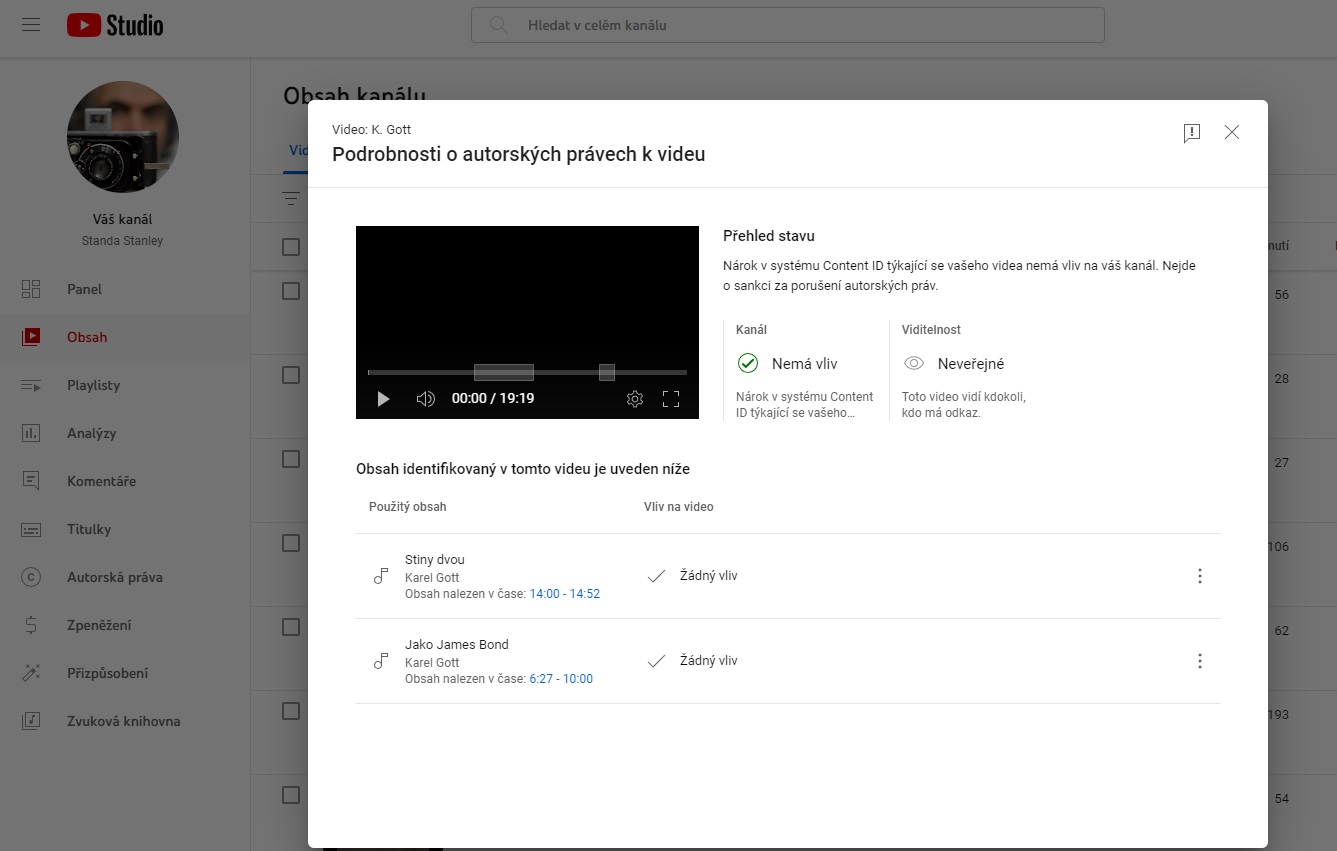The height and width of the screenshot is (851, 1337).
Task: Open options for Jako James Bond claim
Action: tap(1200, 661)
